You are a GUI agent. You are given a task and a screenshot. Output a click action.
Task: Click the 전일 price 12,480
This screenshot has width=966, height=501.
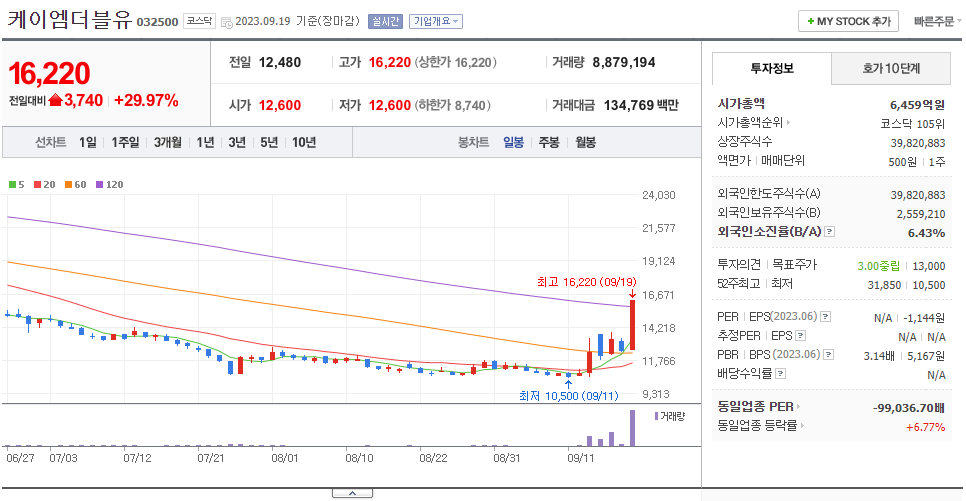click(280, 62)
